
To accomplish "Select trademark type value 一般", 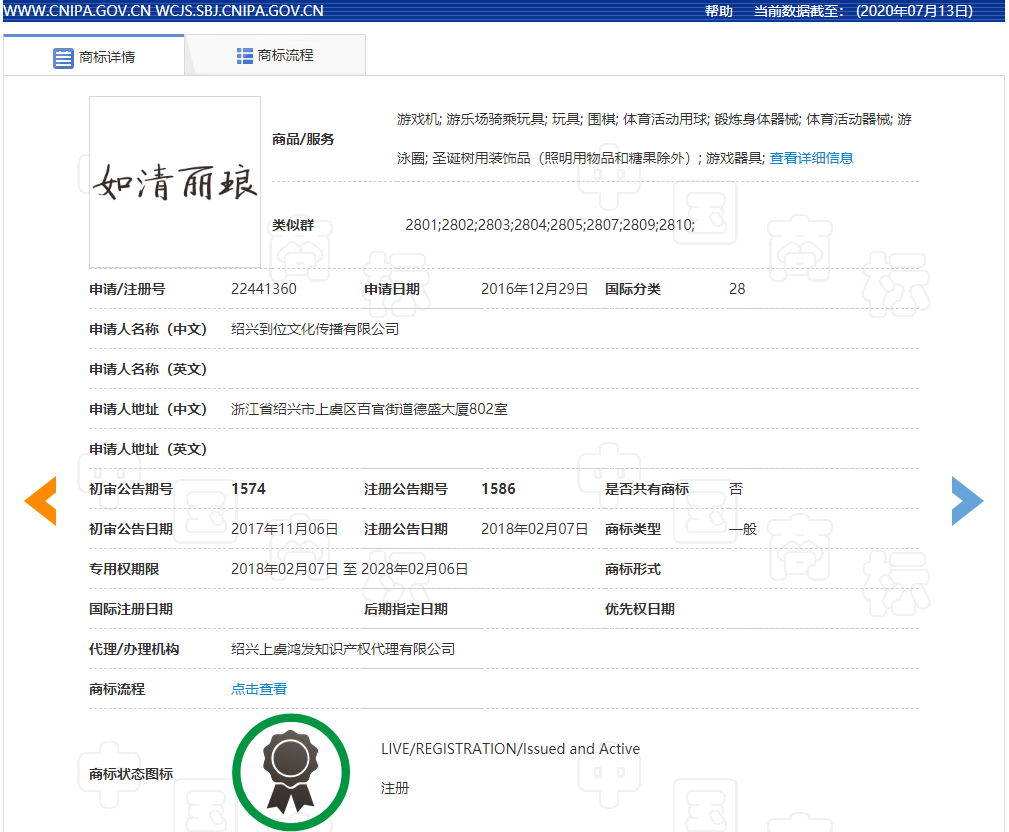I will pyautogui.click(x=743, y=529).
